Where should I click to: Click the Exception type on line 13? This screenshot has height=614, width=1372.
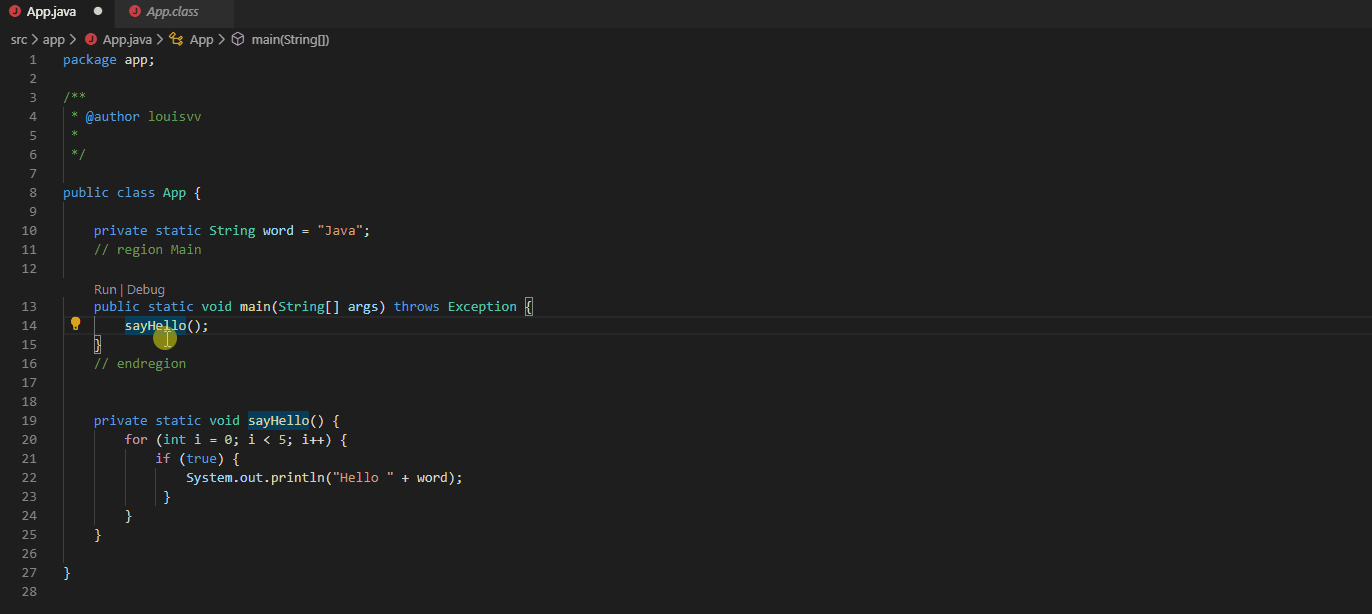point(482,307)
